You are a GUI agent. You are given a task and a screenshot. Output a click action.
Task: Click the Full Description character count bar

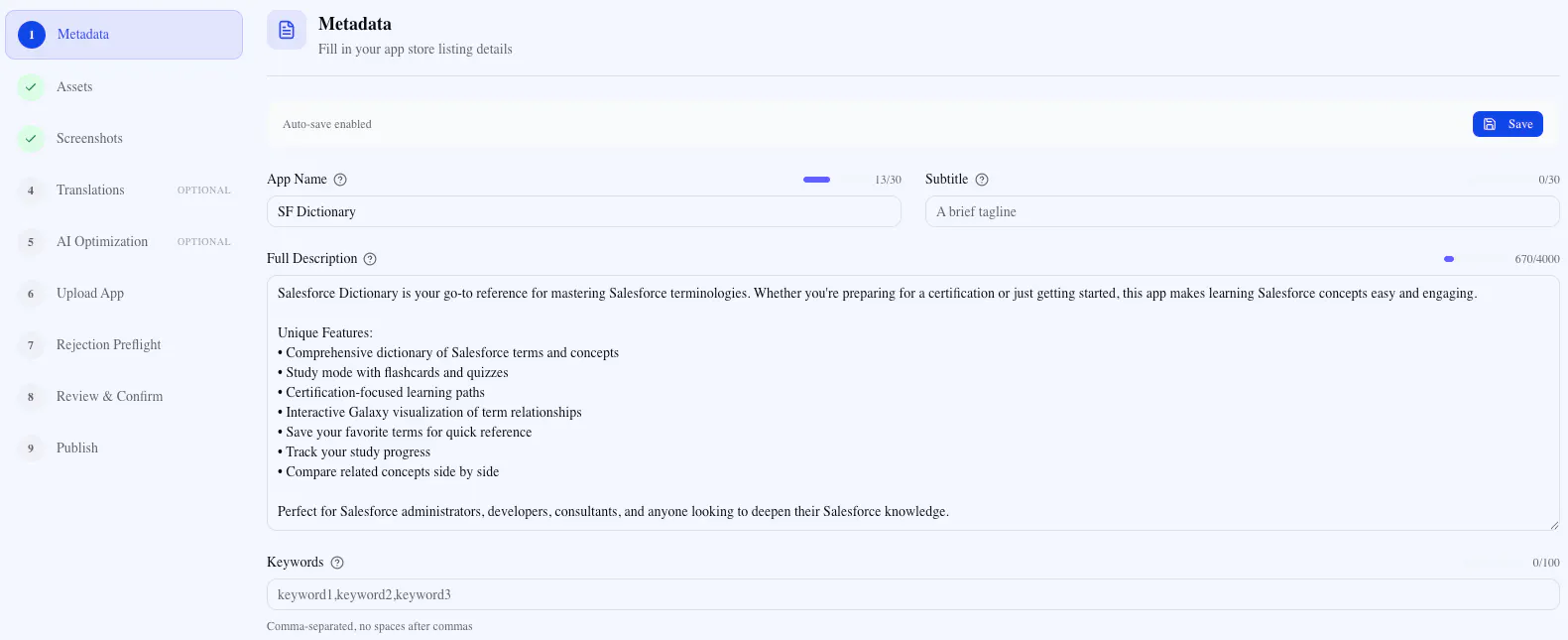click(1474, 259)
